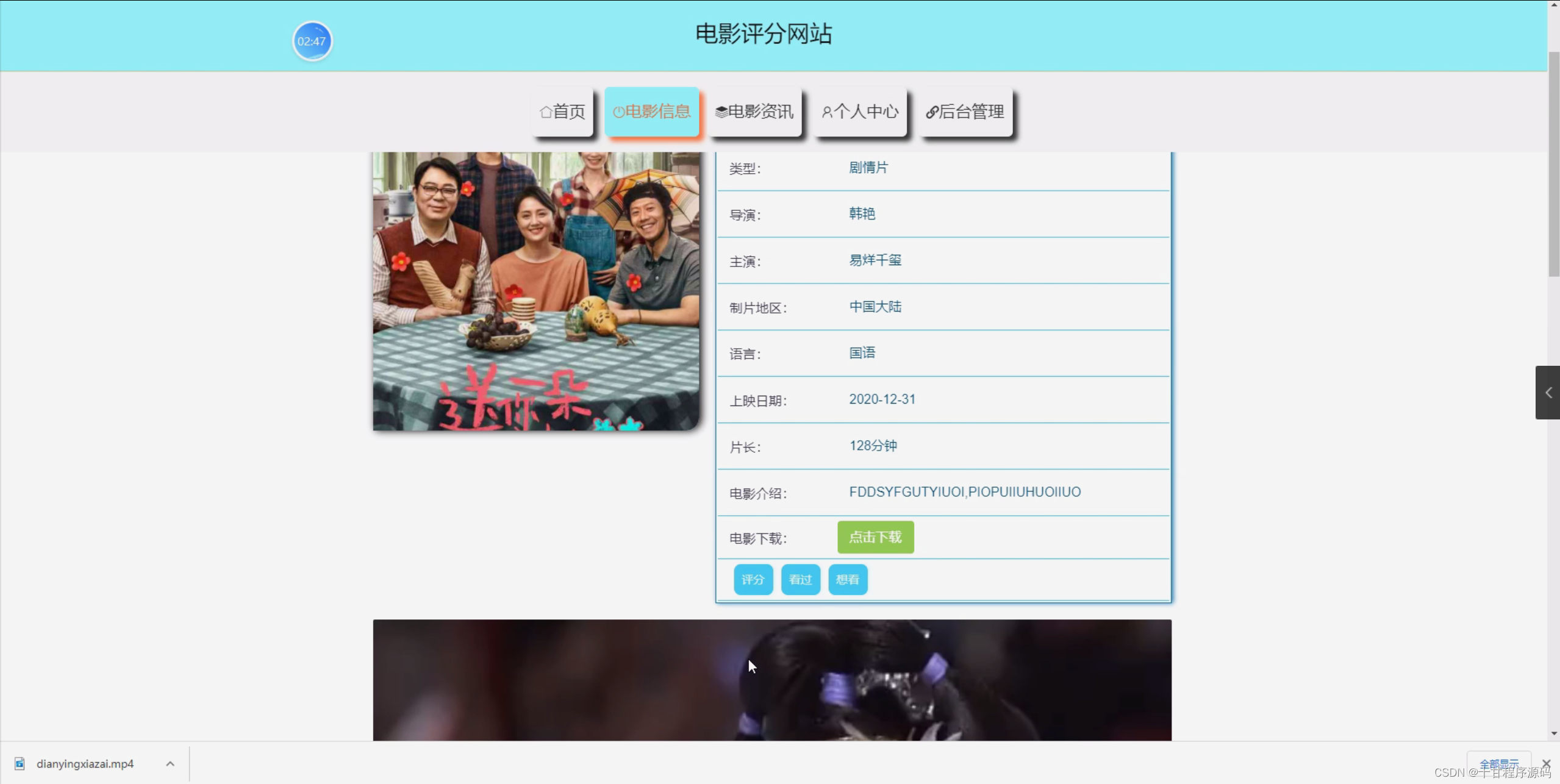Click the blue 02:47 timer circle
This screenshot has height=784, width=1560.
point(312,41)
